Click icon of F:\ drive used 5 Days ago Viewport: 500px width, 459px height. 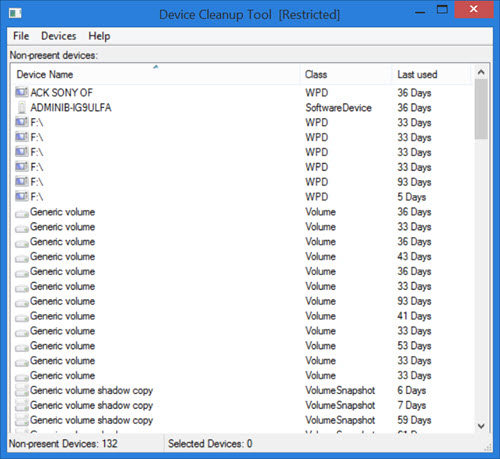click(22, 197)
